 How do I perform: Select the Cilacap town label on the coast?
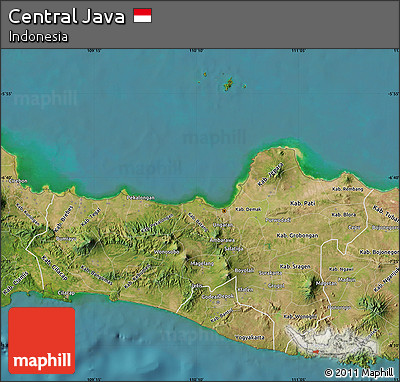coord(66,293)
